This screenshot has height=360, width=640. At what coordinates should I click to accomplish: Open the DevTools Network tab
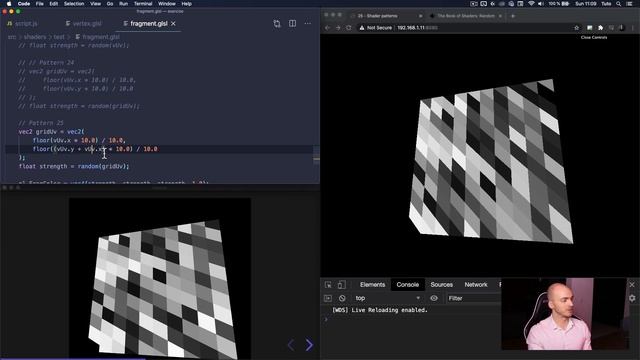click(476, 284)
